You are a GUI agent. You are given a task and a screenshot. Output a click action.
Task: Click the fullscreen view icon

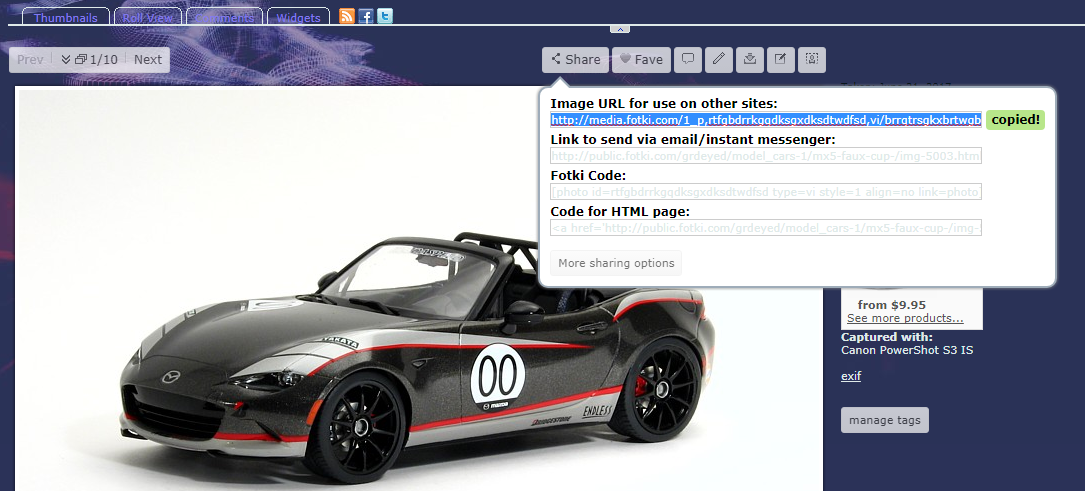click(812, 60)
